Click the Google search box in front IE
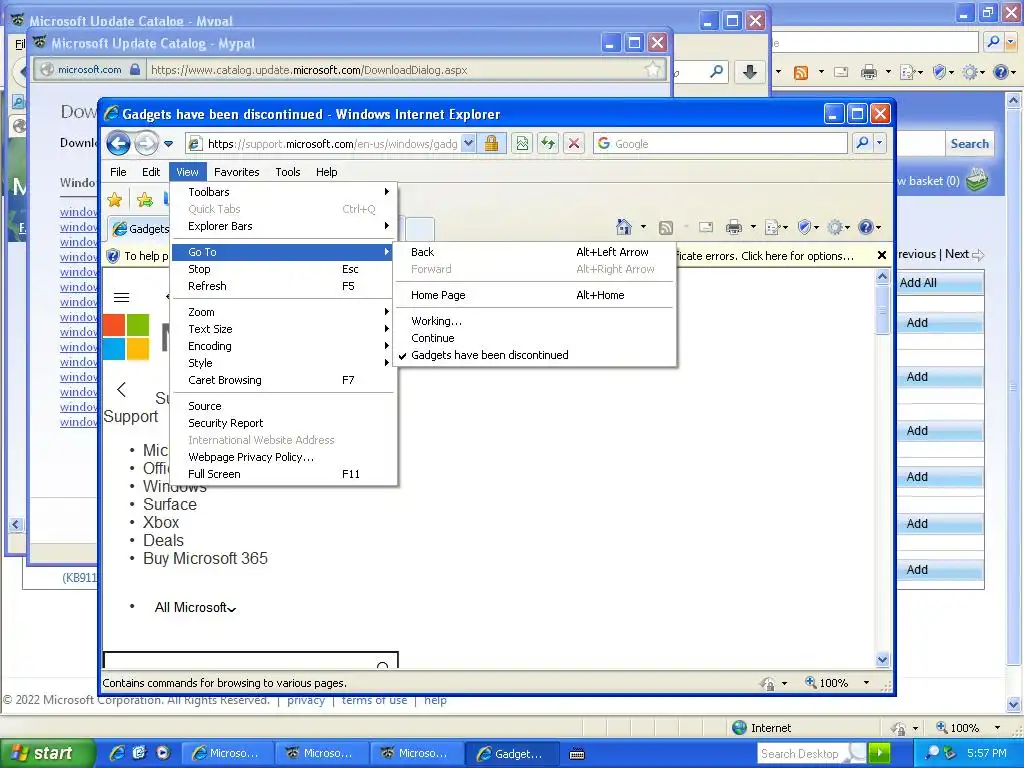Image resolution: width=1024 pixels, height=768 pixels. 720,143
